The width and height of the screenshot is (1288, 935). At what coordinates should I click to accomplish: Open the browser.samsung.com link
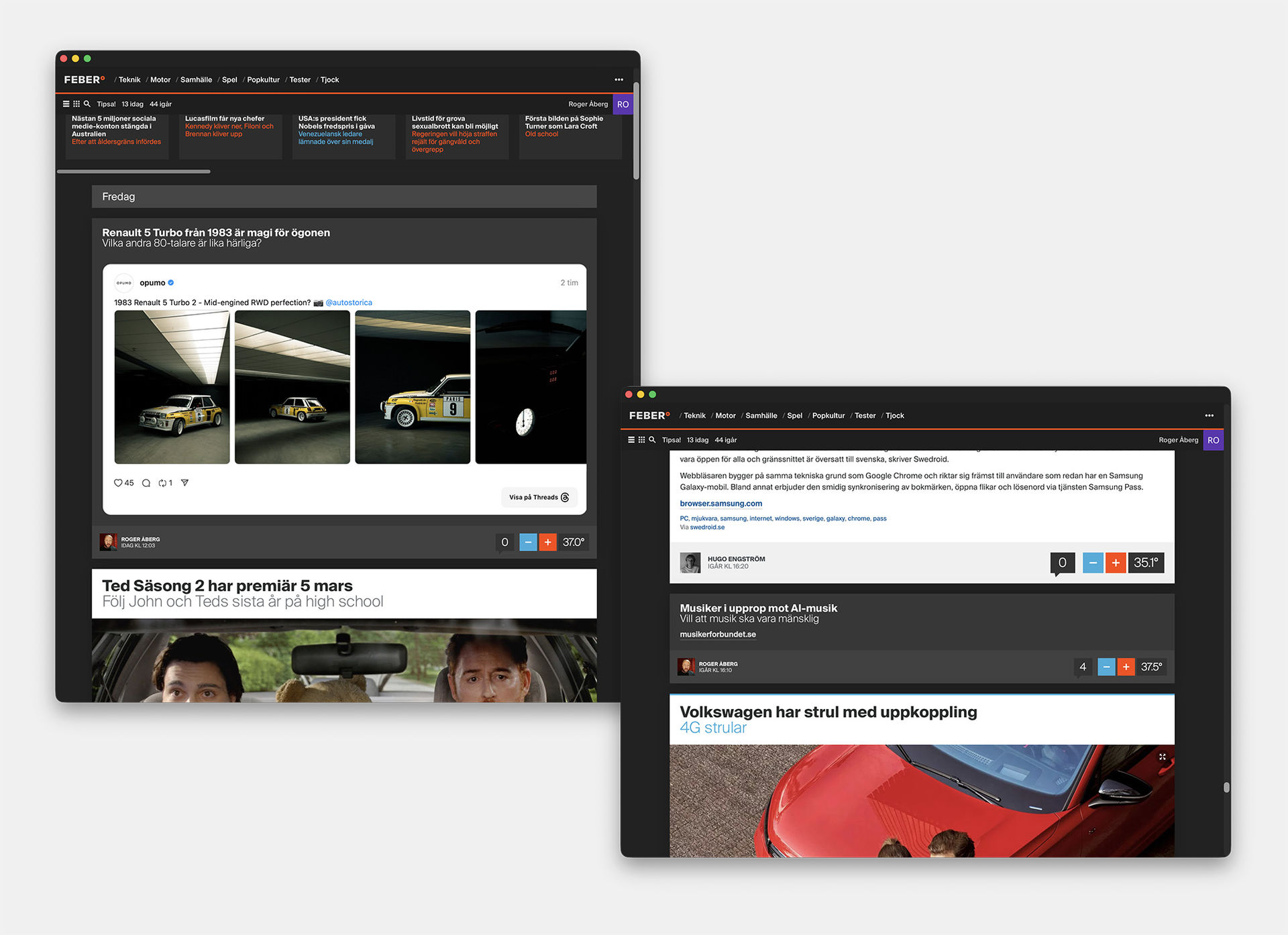pos(720,504)
